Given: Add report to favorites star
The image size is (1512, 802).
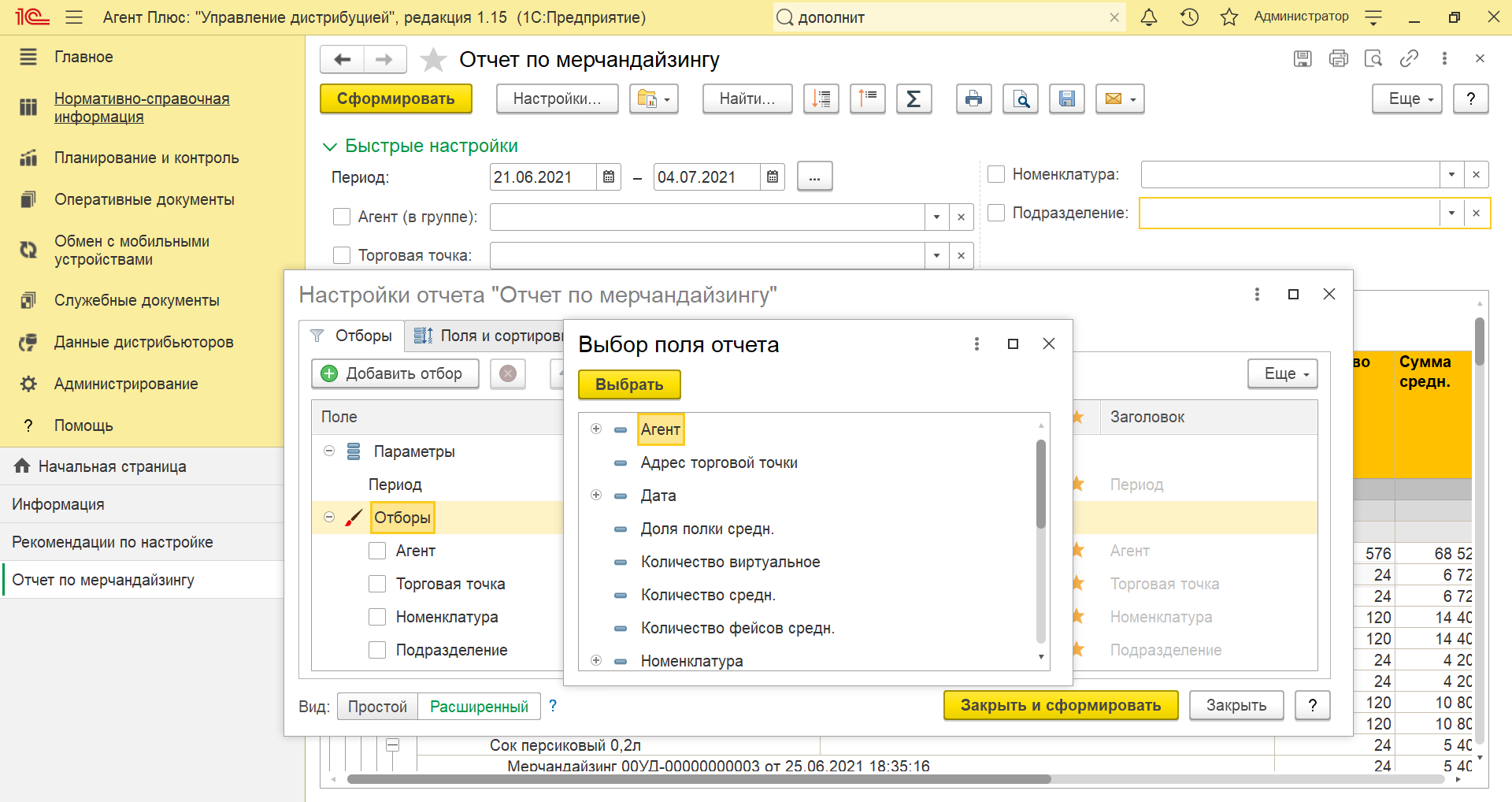Looking at the screenshot, I should coord(433,60).
